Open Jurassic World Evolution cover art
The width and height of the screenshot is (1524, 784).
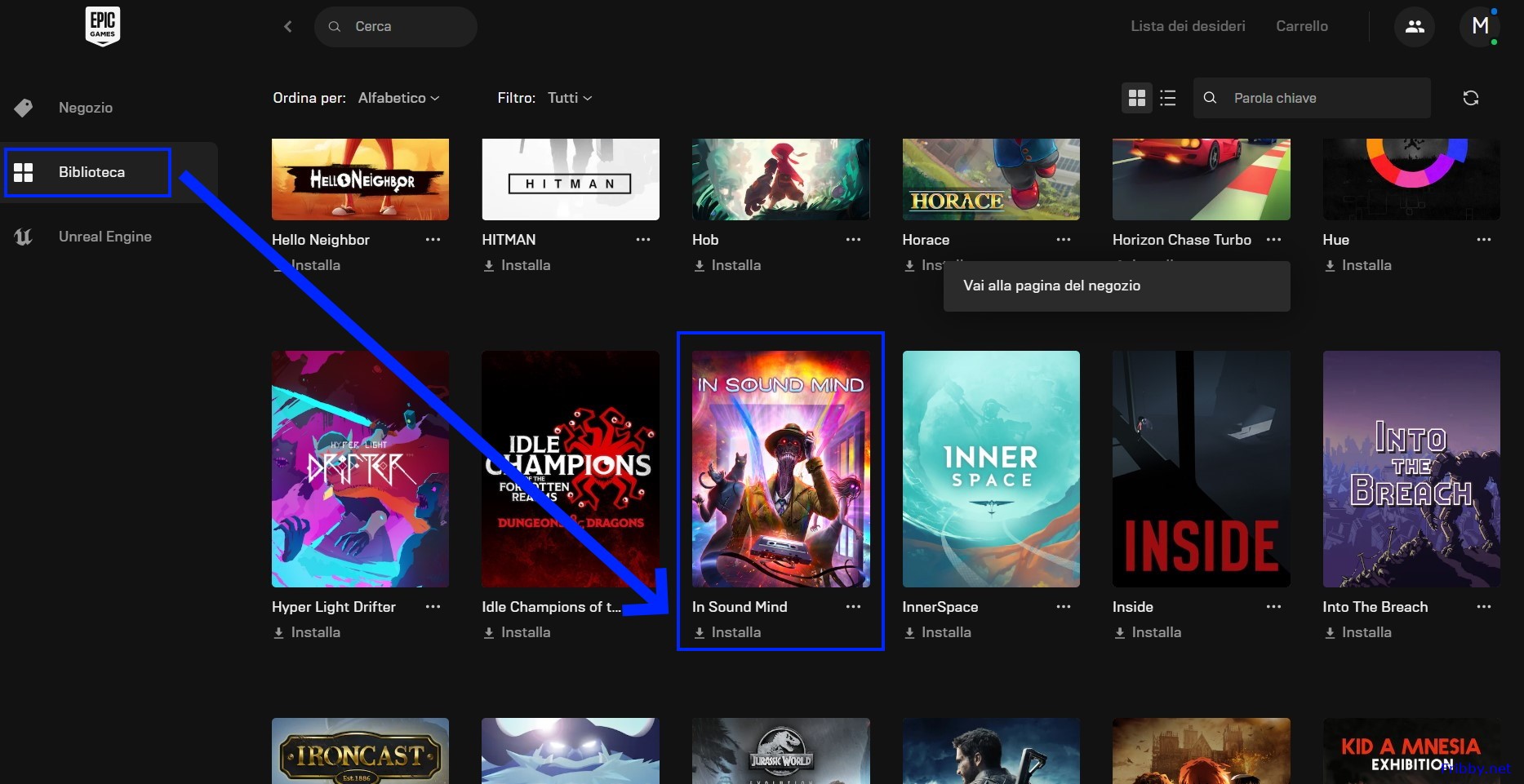[x=781, y=751]
